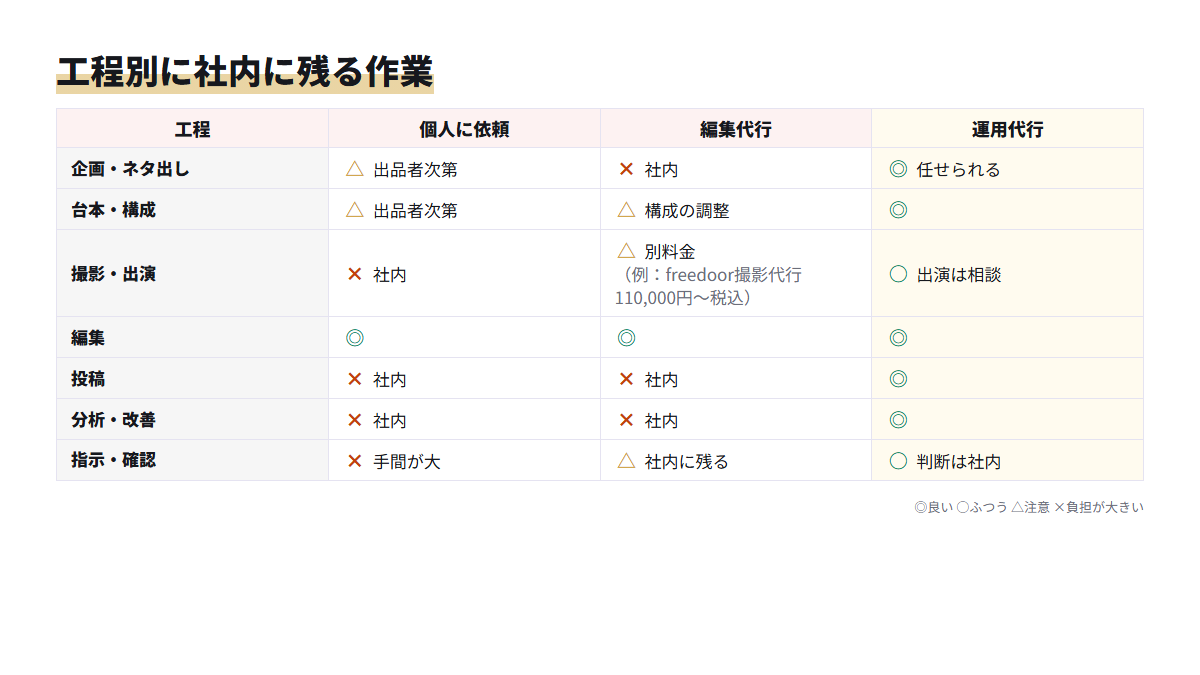Click the 社内に残る cell
This screenshot has height=675, width=1200.
736,461
